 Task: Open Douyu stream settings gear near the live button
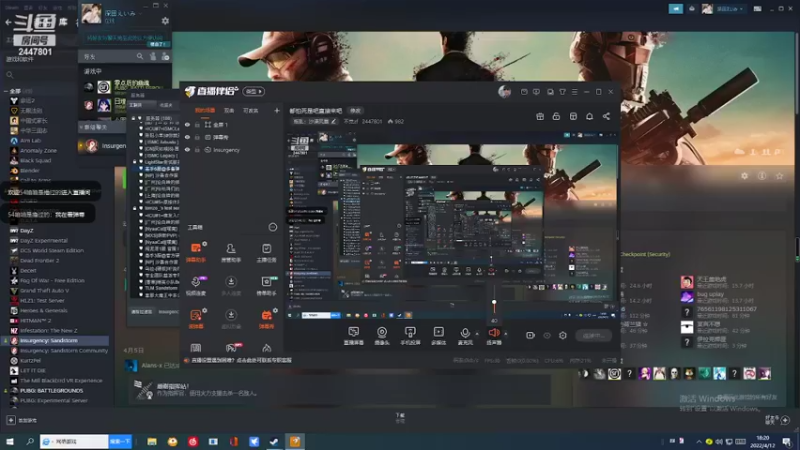coord(562,335)
